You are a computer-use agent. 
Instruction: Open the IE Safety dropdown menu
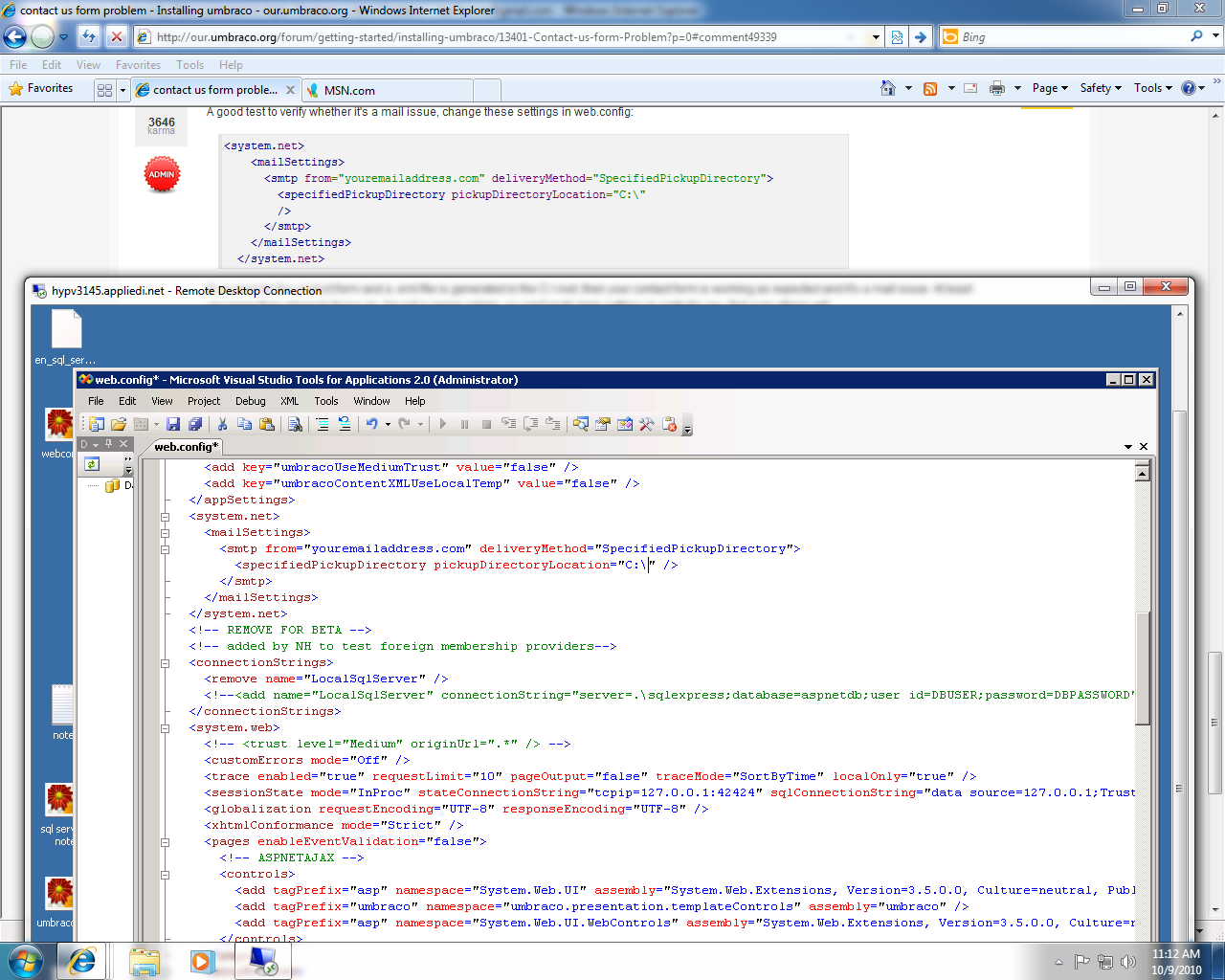pyautogui.click(x=1101, y=88)
